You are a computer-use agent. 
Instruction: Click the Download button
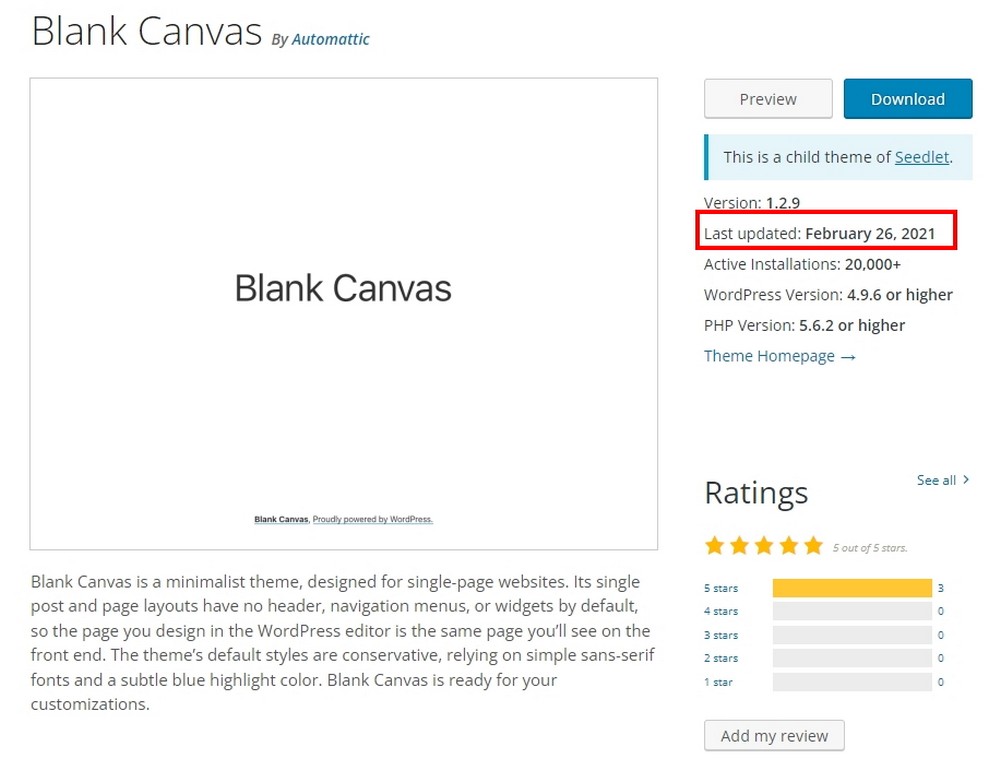pos(908,99)
